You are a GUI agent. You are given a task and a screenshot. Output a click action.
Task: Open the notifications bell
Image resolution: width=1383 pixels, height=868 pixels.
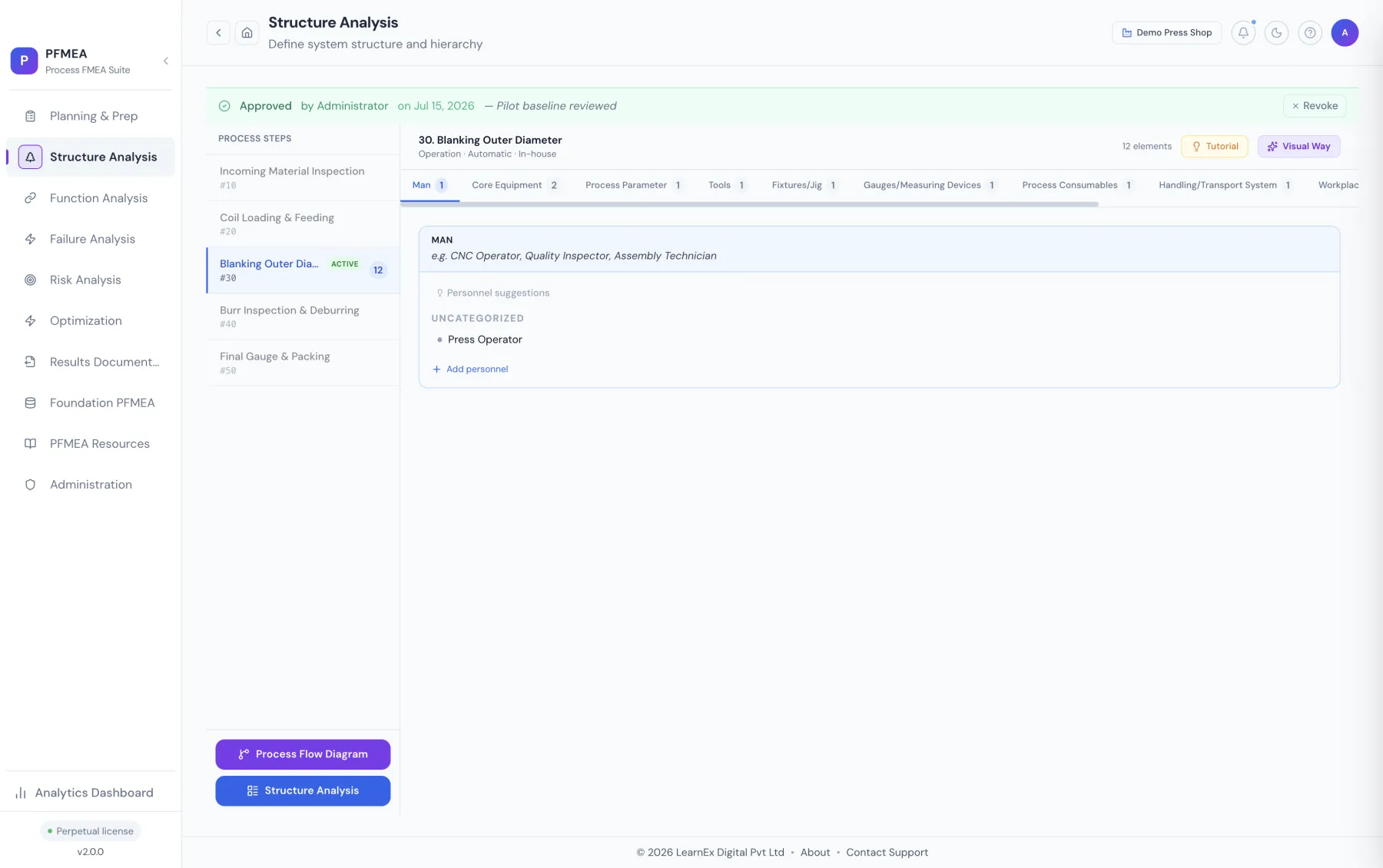click(1243, 32)
